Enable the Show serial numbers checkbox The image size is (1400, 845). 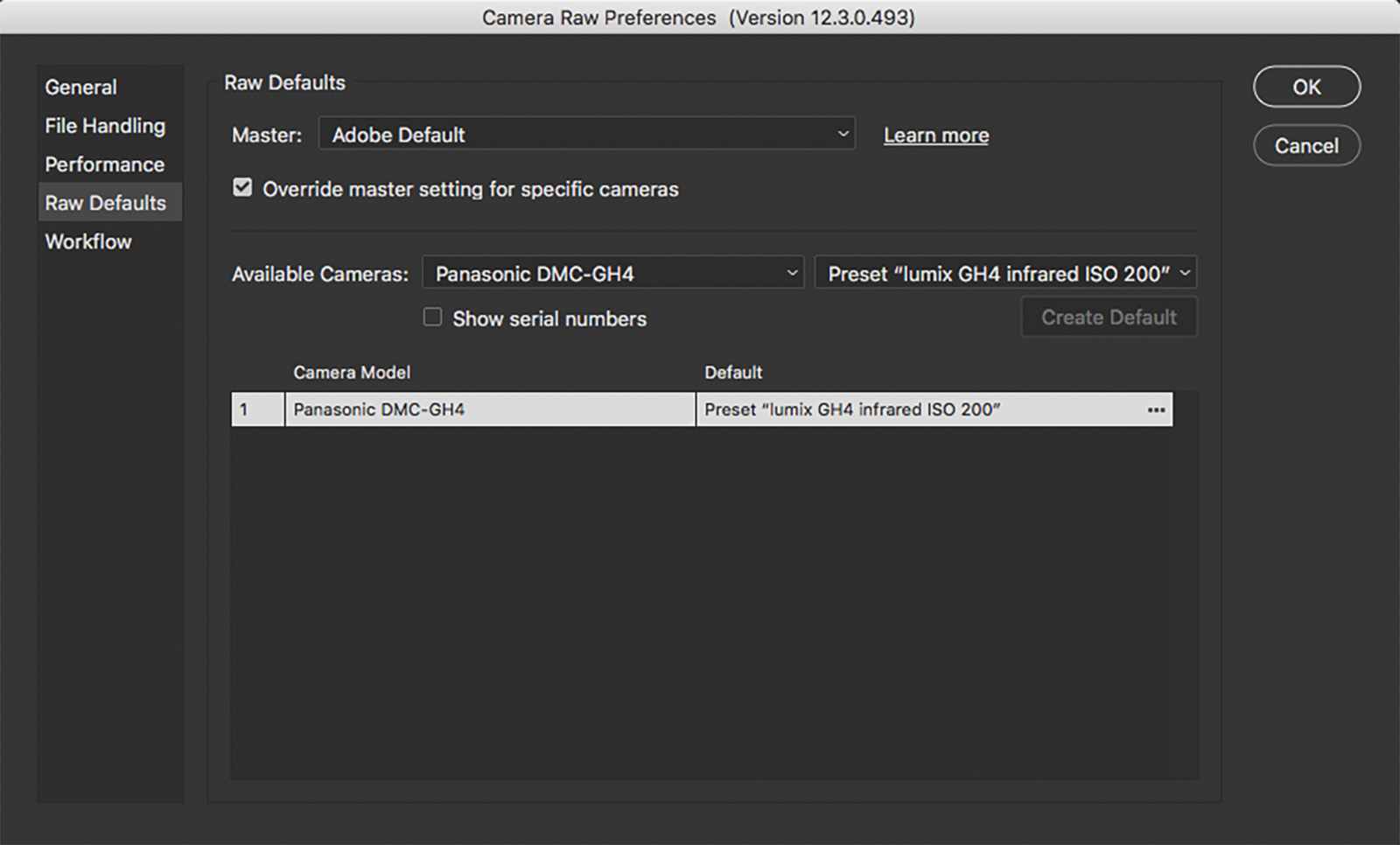point(432,318)
